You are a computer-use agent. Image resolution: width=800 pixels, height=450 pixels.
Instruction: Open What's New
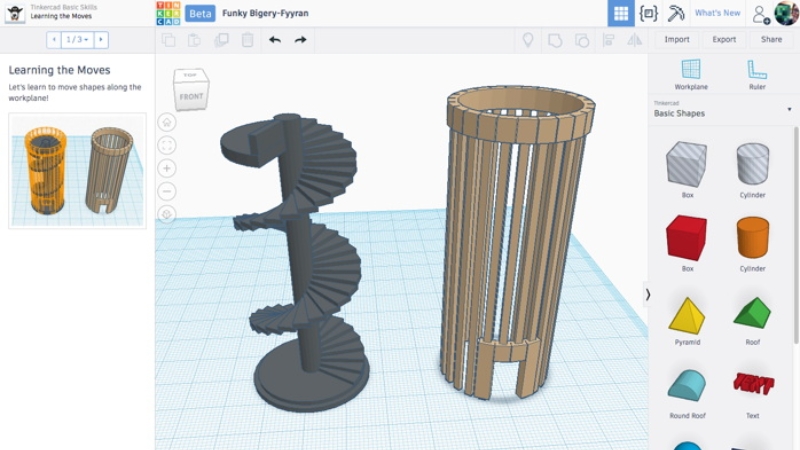[x=717, y=13]
